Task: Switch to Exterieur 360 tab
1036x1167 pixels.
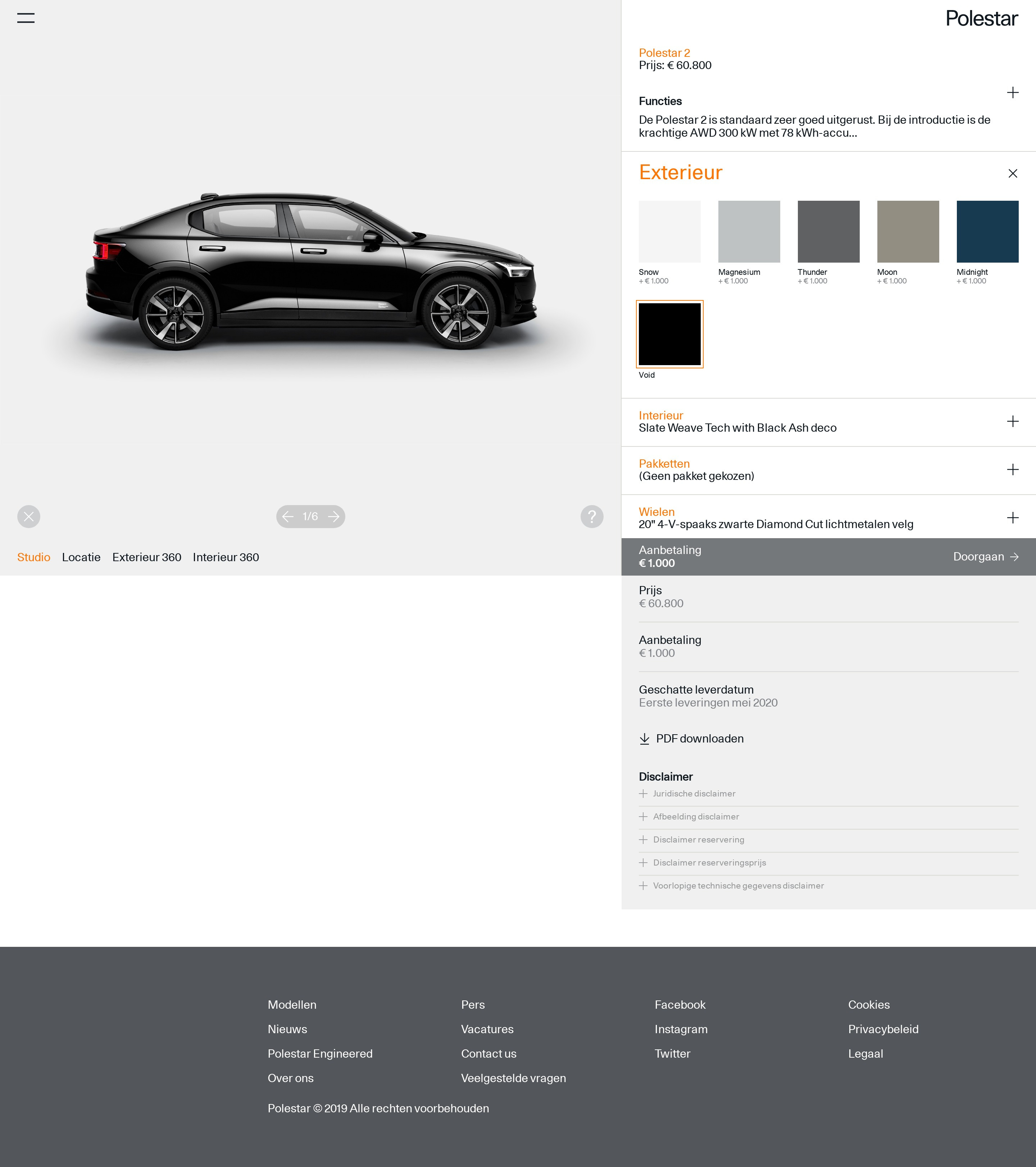Action: 147,557
